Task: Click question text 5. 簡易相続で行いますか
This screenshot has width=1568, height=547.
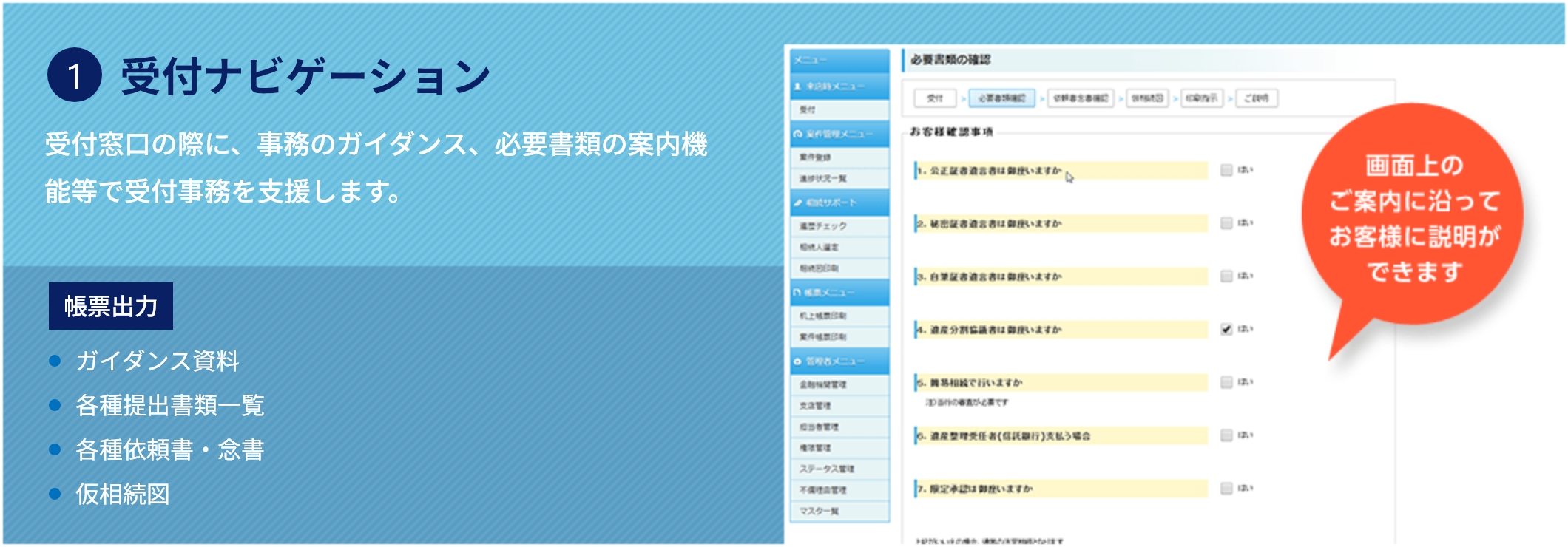Action: (x=970, y=383)
